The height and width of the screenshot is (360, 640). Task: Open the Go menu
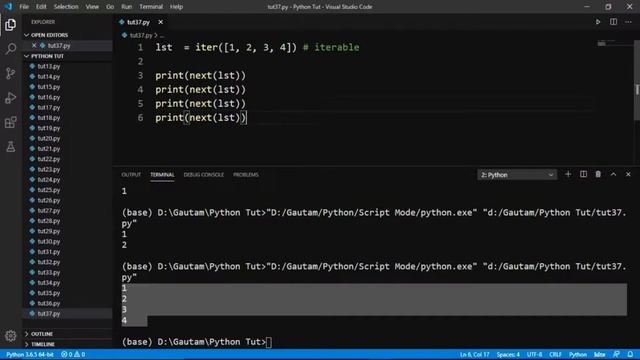coord(110,7)
